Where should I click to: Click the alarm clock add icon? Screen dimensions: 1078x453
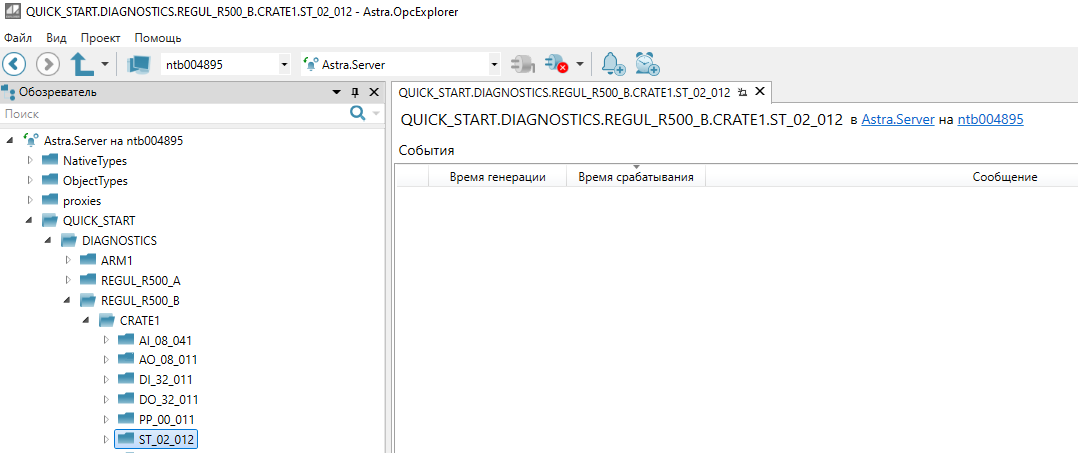tap(648, 64)
